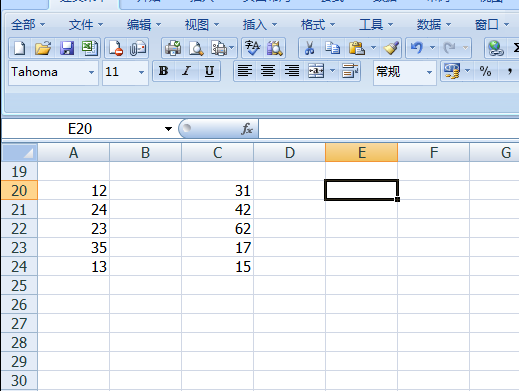
Task: Click the quick print printer icon
Action: pos(173,48)
